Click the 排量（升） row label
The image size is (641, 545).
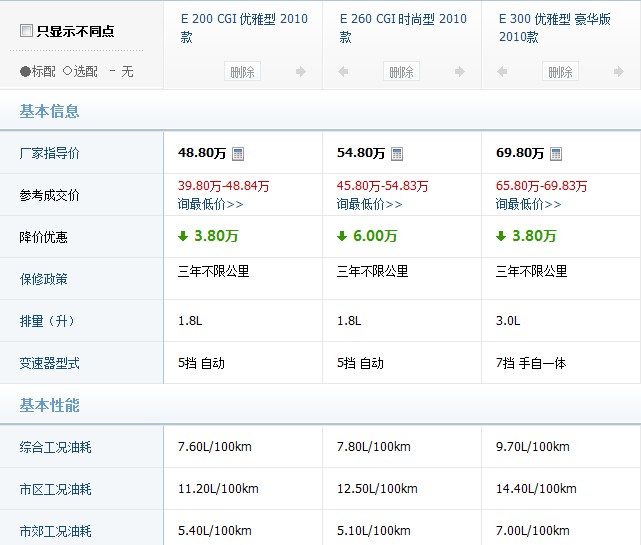click(47, 321)
